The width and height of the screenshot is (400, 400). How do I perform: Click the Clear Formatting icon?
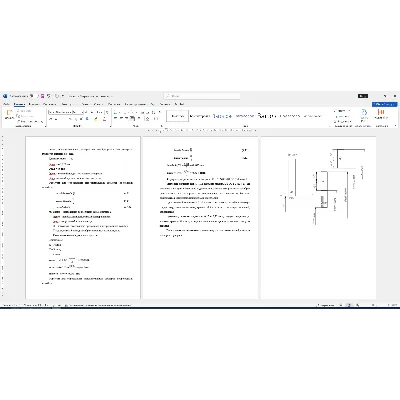(107, 112)
